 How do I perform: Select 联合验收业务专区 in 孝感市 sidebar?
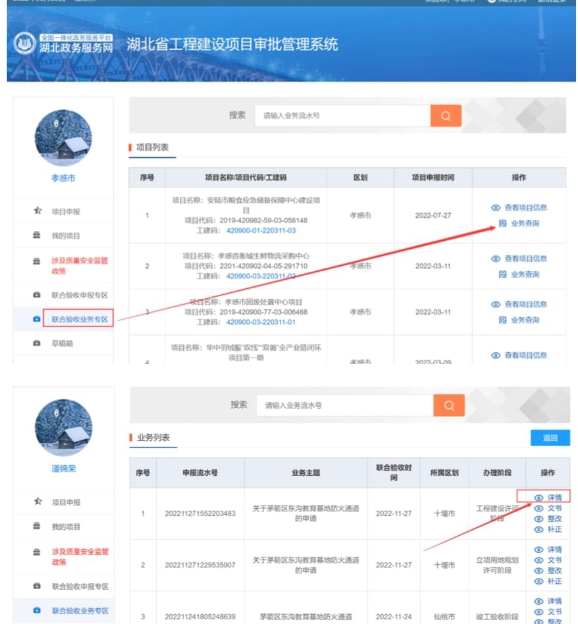pyautogui.click(x=80, y=319)
